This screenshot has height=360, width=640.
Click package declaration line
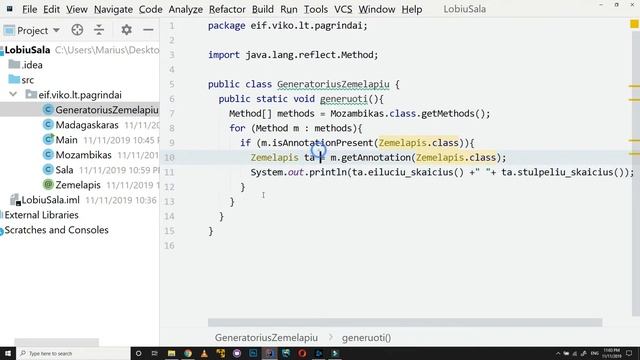[x=288, y=25]
